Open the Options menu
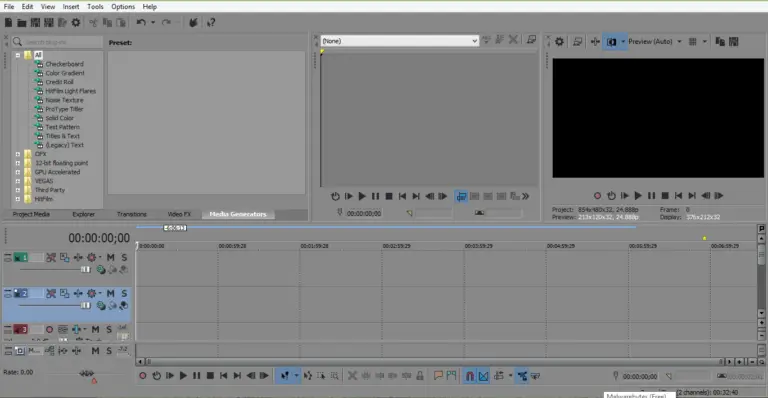The height and width of the screenshot is (398, 768). pos(123,6)
